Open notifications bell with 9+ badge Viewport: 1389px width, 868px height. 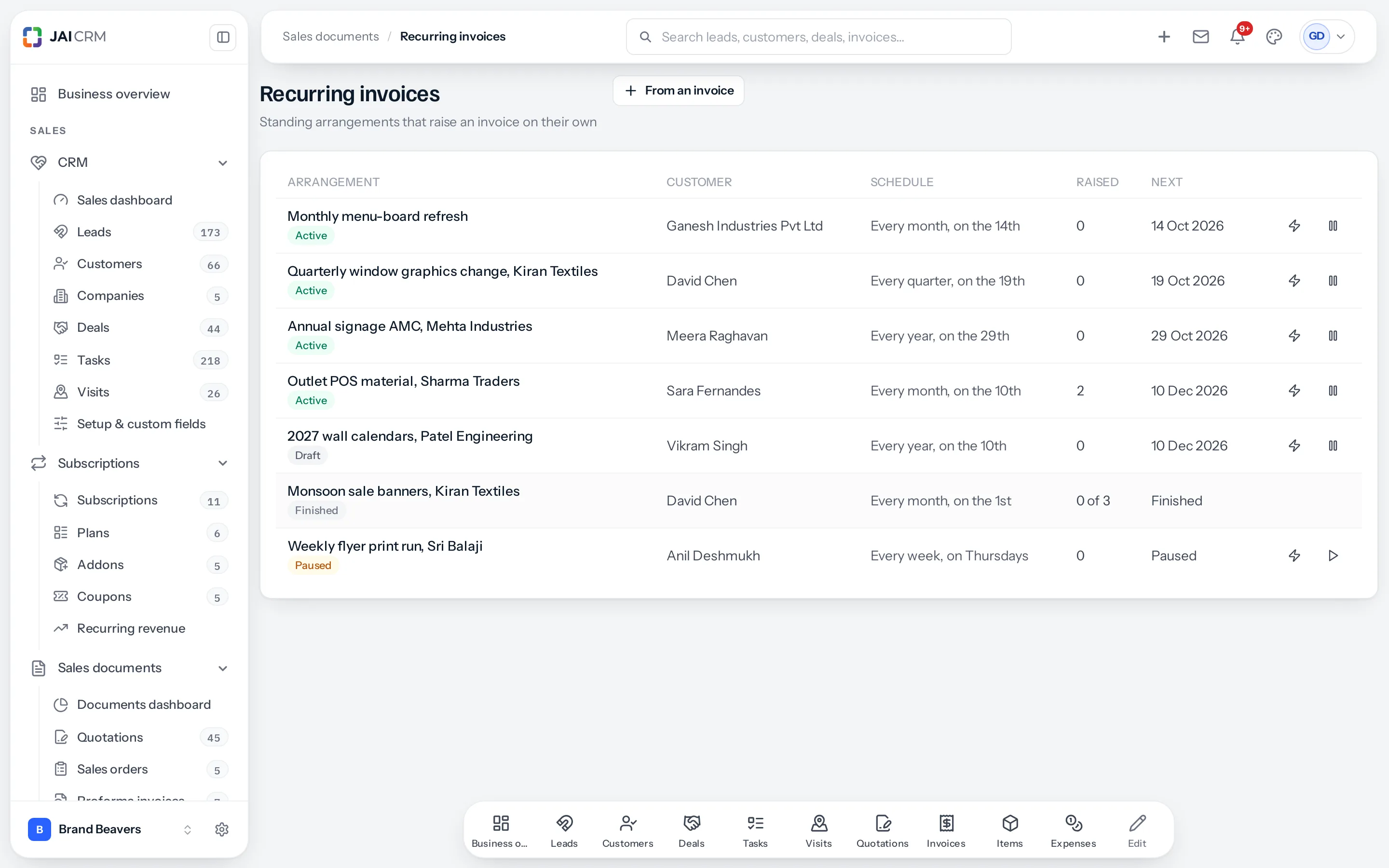[x=1238, y=37]
